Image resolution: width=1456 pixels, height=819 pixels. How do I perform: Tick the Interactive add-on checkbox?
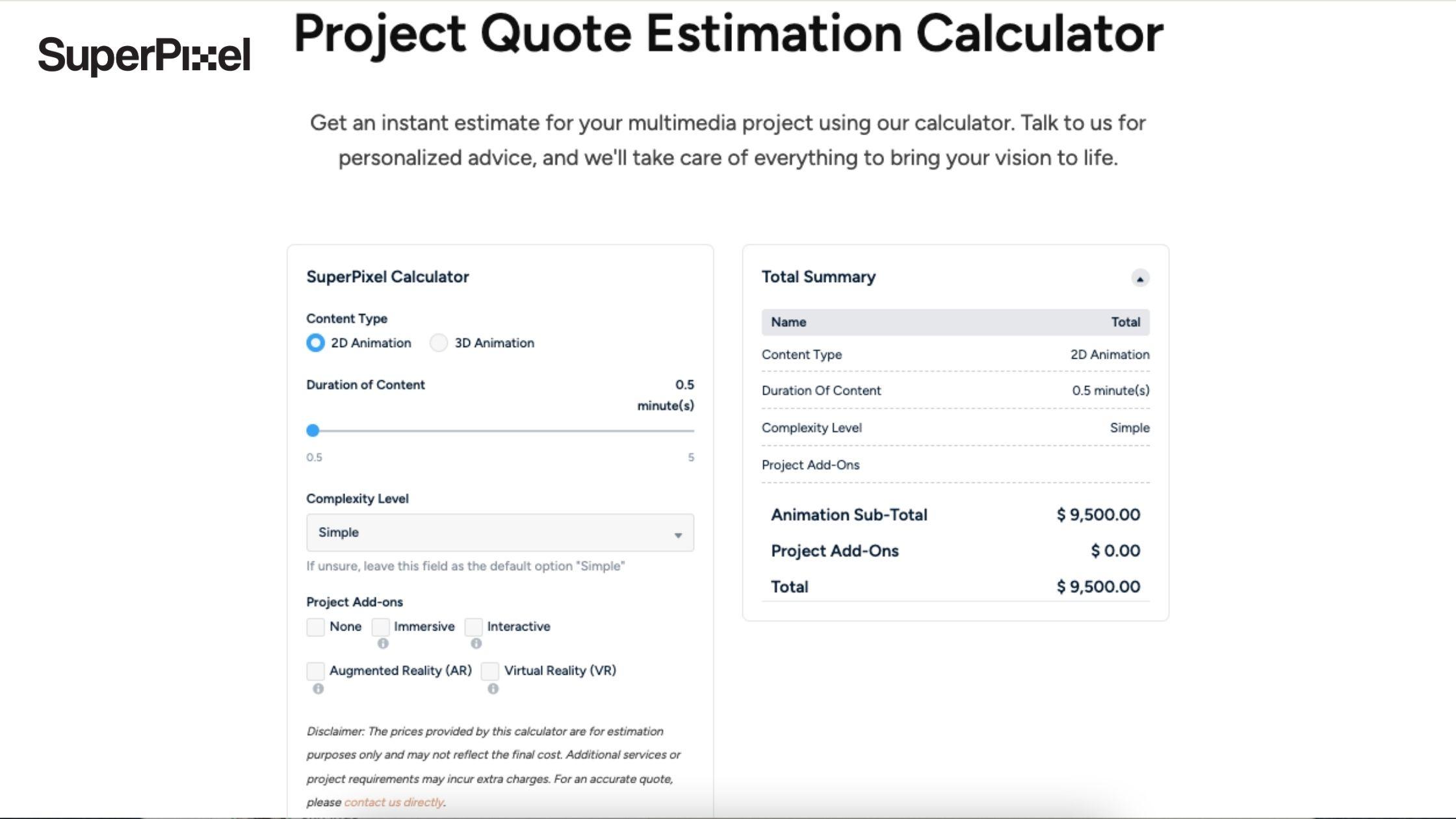pyautogui.click(x=474, y=627)
